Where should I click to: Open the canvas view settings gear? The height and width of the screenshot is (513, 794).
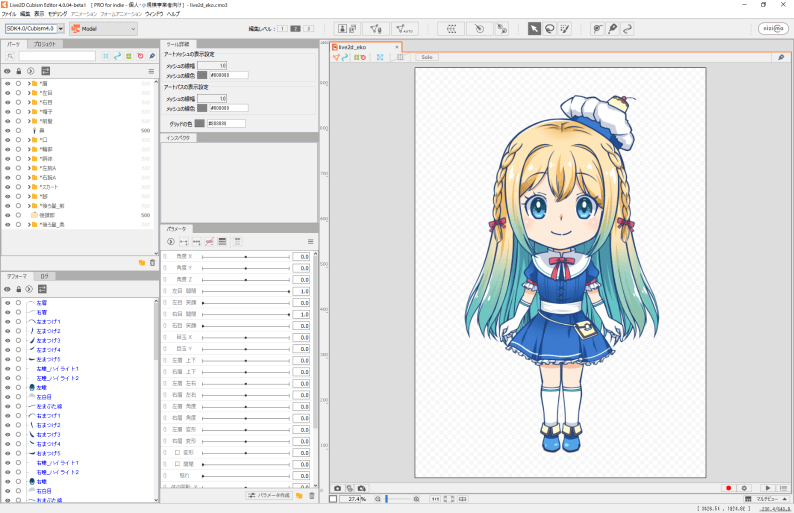click(744, 488)
